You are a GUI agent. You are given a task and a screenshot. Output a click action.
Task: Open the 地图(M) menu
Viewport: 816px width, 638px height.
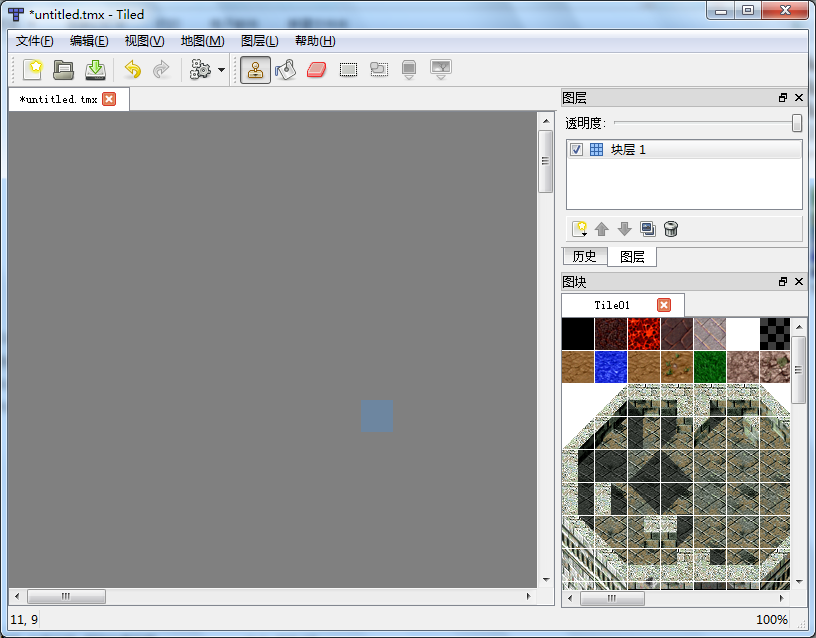click(x=202, y=41)
